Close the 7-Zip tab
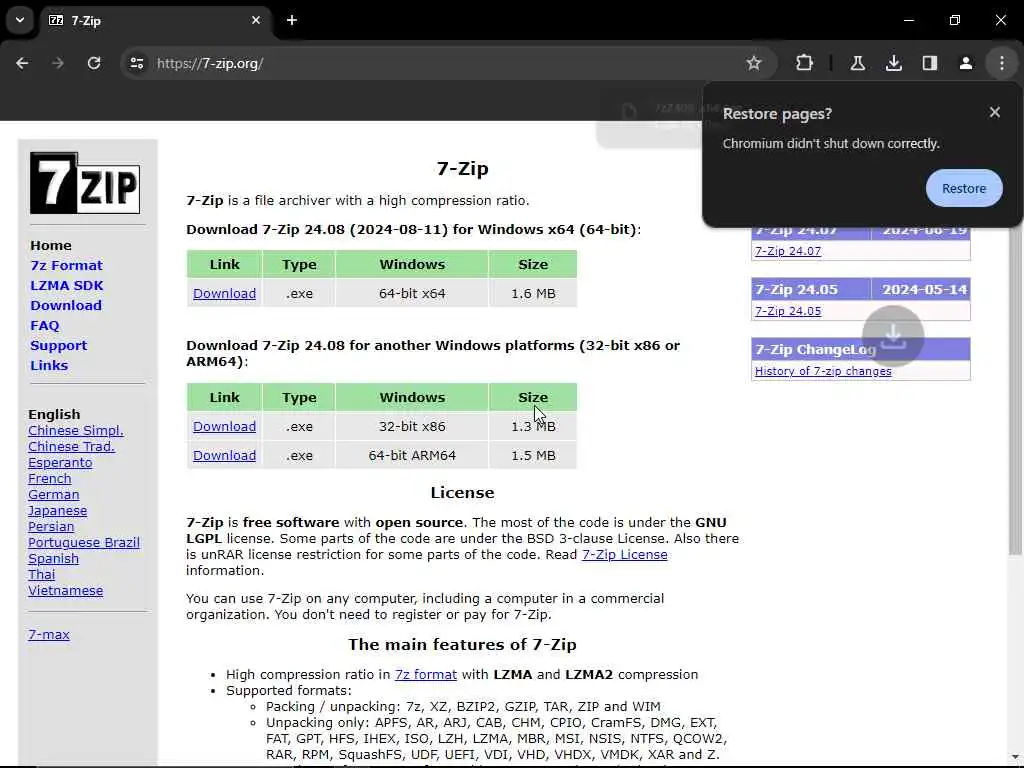Image resolution: width=1024 pixels, height=768 pixels. pyautogui.click(x=256, y=20)
